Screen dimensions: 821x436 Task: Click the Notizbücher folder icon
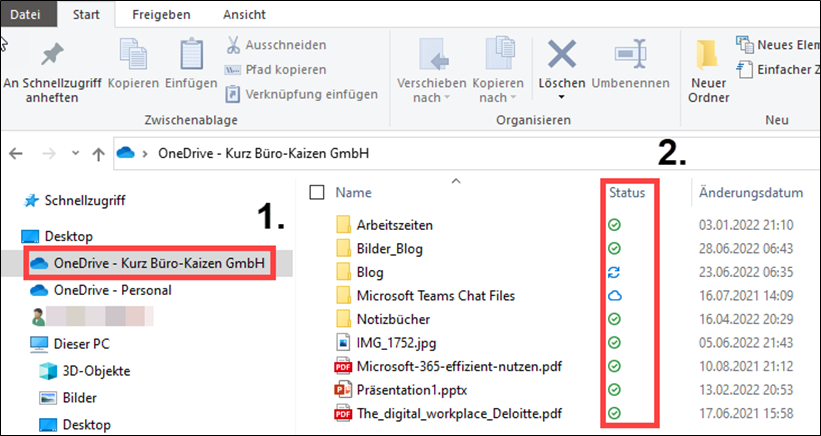(343, 319)
